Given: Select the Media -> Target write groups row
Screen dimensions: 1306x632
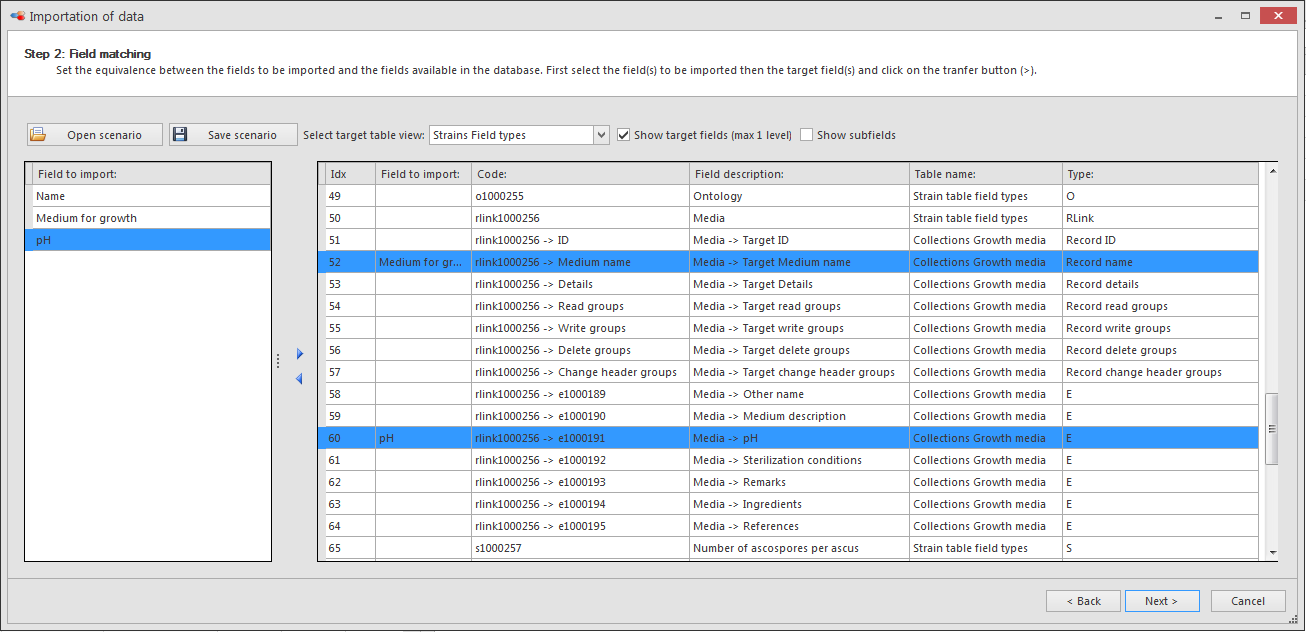Looking at the screenshot, I should (x=788, y=328).
